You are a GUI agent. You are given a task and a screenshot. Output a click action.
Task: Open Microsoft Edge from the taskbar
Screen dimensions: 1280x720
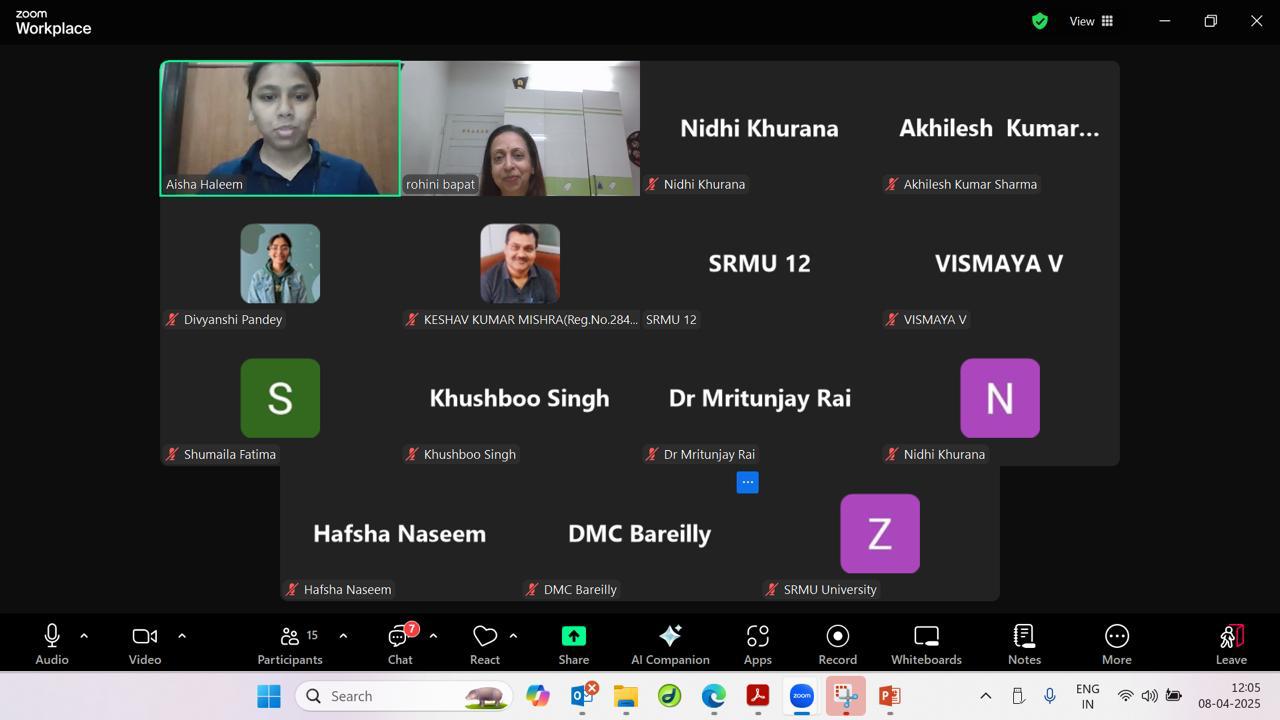click(x=713, y=696)
